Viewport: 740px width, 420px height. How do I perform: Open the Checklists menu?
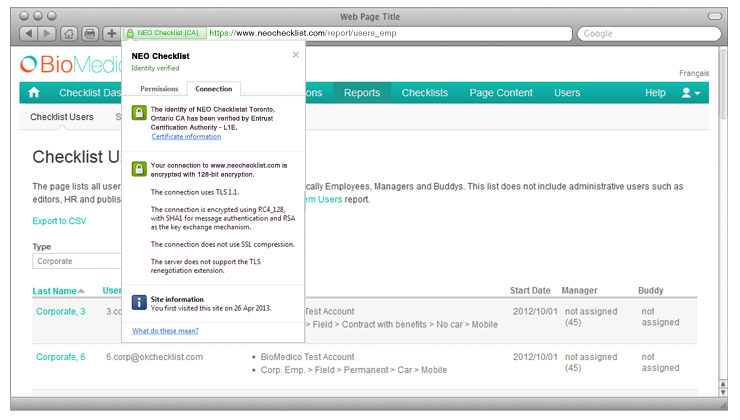[425, 93]
